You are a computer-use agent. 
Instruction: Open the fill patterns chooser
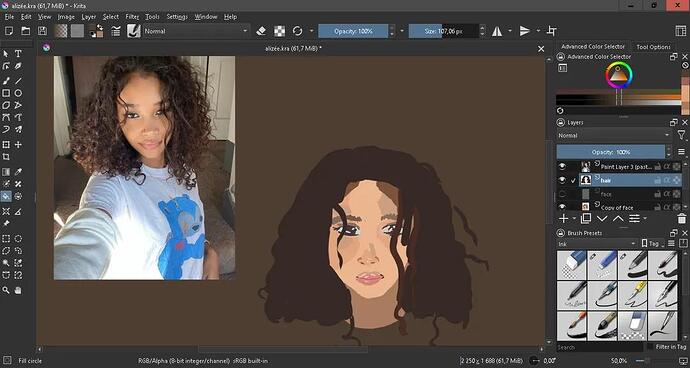click(77, 31)
